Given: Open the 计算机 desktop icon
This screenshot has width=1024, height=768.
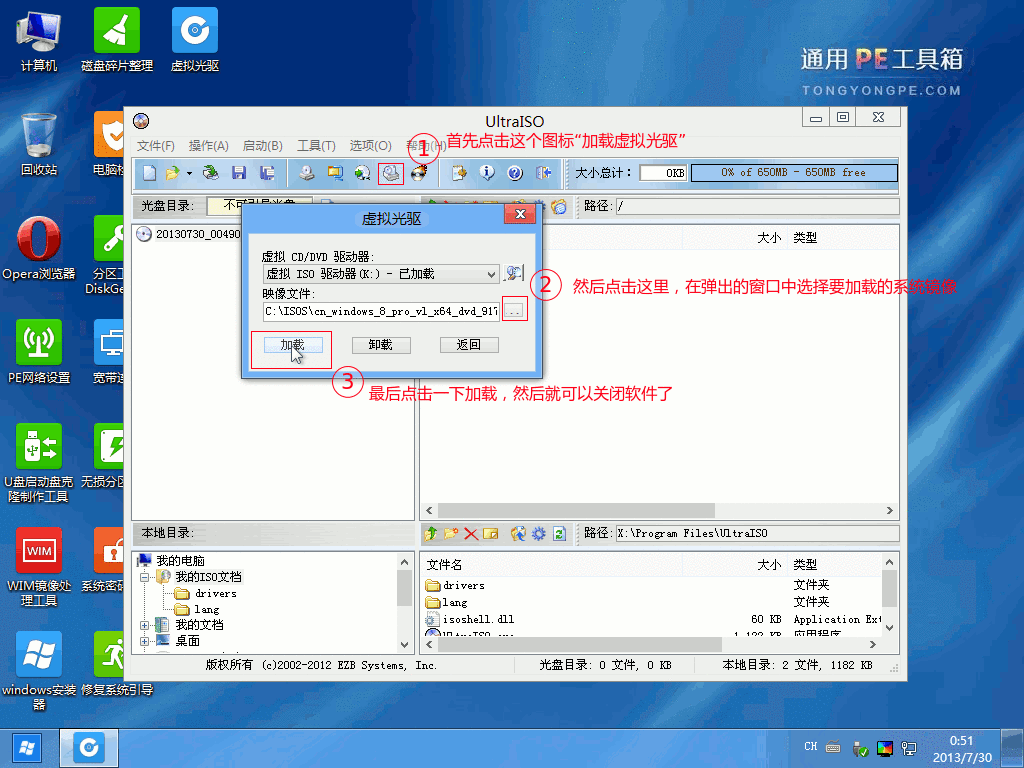Looking at the screenshot, I should pos(39,40).
